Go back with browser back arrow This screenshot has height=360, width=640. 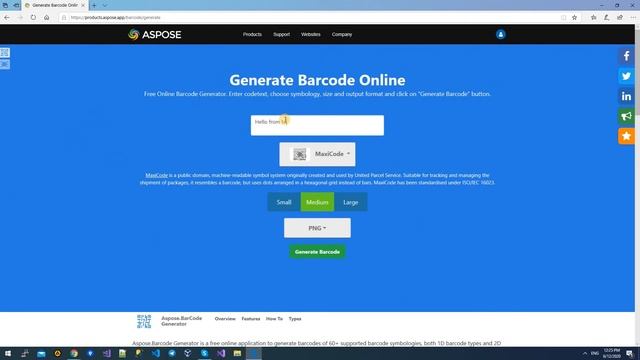[7, 18]
